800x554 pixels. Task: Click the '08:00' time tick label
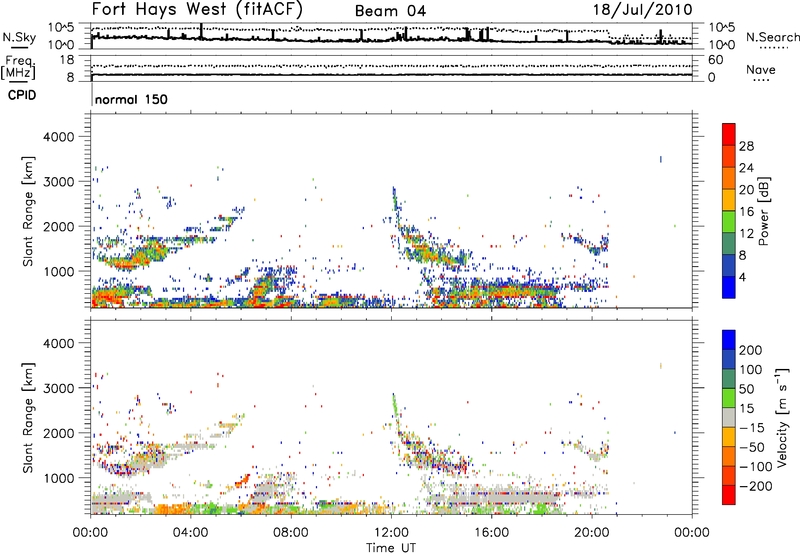[x=291, y=533]
